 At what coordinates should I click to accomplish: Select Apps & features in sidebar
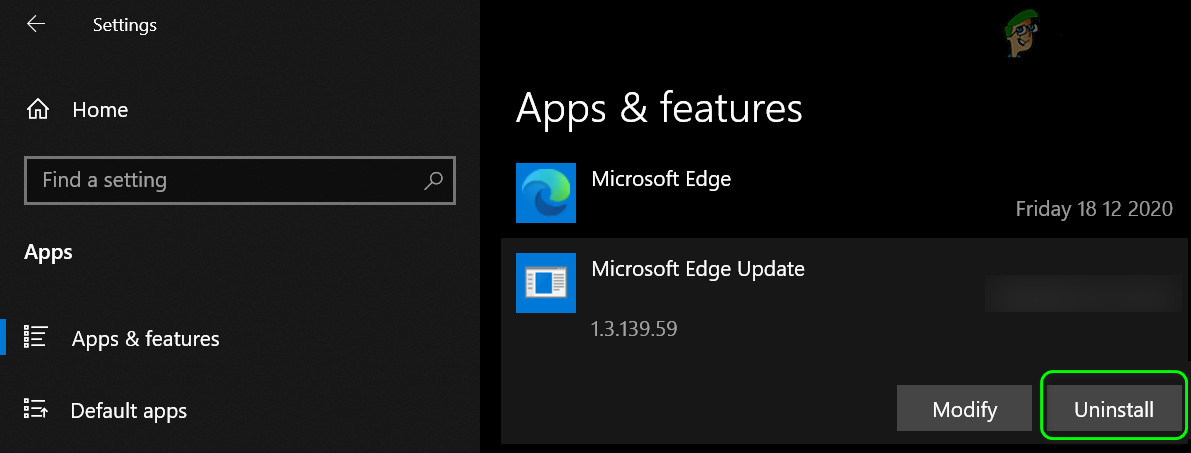coord(145,339)
